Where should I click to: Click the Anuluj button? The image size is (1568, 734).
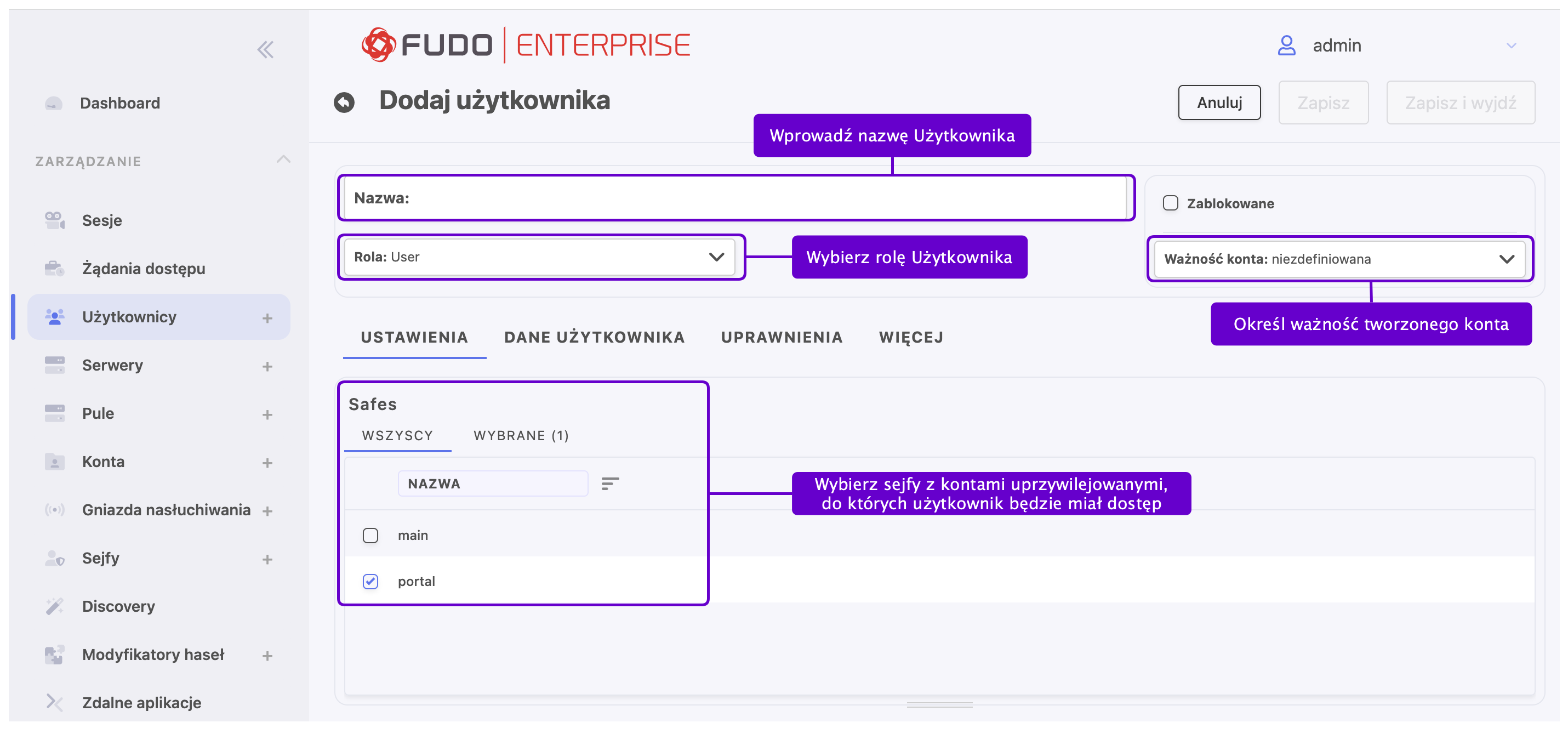[1218, 103]
